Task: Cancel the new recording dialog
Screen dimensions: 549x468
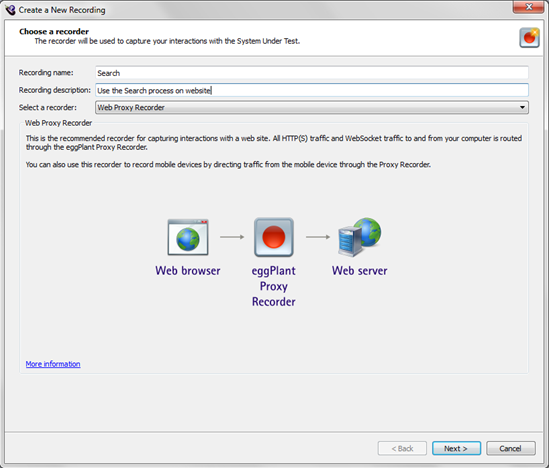Action: tap(510, 448)
